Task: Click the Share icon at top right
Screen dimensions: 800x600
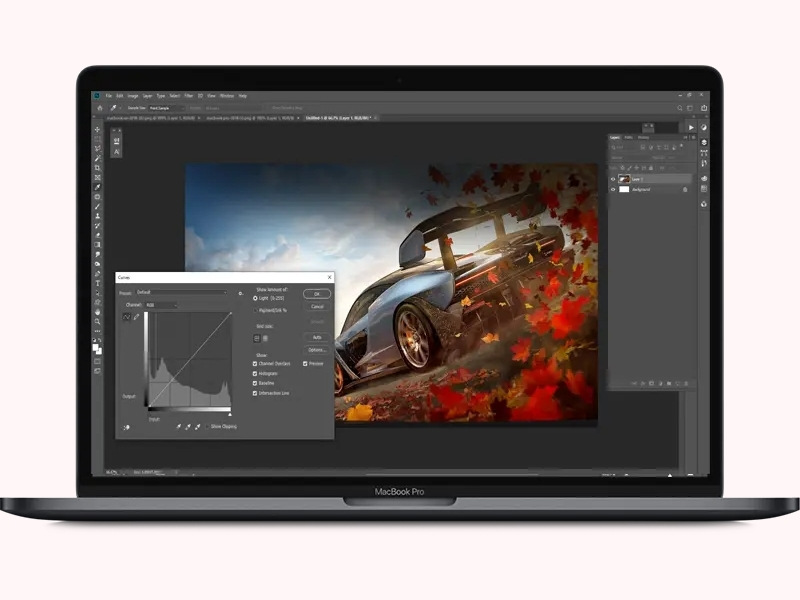Action: coord(704,108)
